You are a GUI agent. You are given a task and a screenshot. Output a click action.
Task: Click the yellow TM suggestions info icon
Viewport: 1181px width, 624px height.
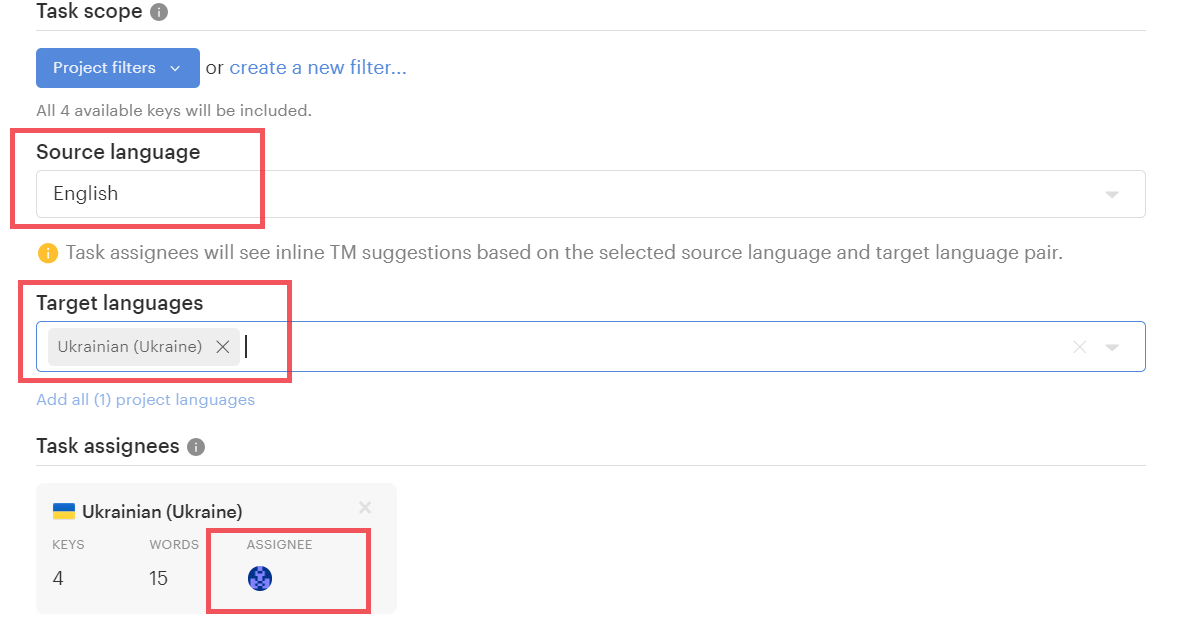(x=47, y=253)
